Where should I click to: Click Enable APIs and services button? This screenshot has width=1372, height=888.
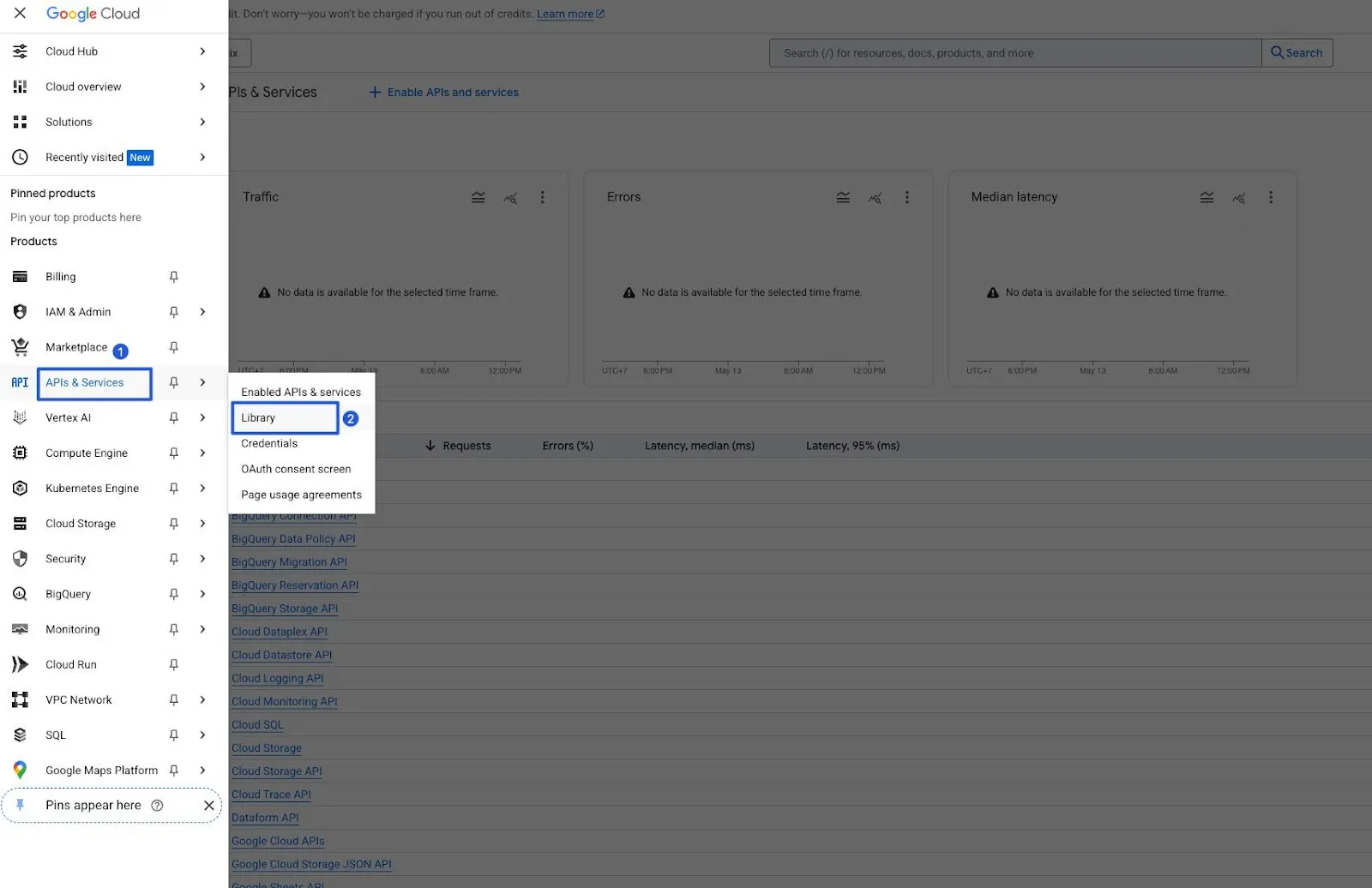(x=443, y=93)
